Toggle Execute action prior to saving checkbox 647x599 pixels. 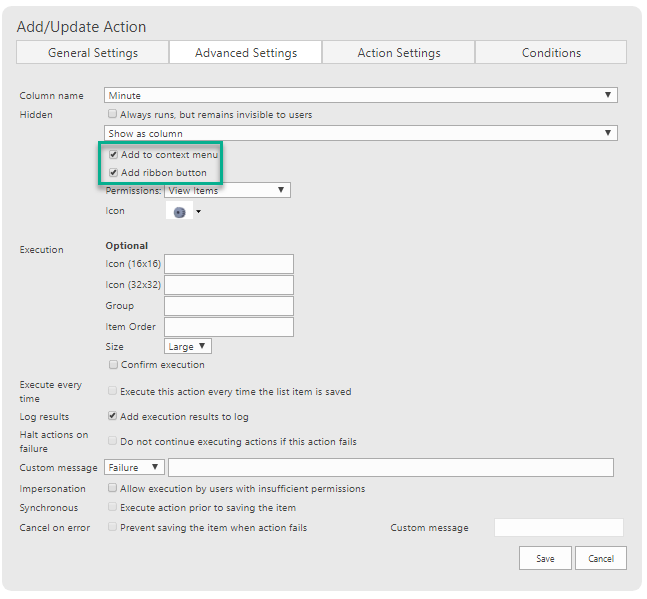tap(112, 507)
